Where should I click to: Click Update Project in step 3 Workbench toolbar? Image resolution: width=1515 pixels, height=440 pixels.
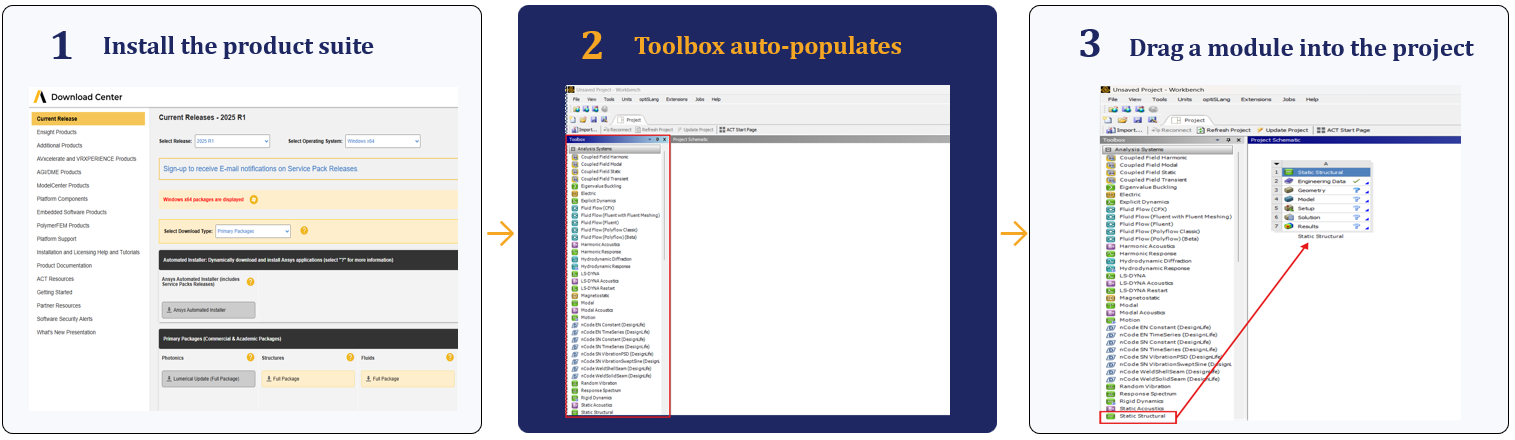[x=1282, y=130]
